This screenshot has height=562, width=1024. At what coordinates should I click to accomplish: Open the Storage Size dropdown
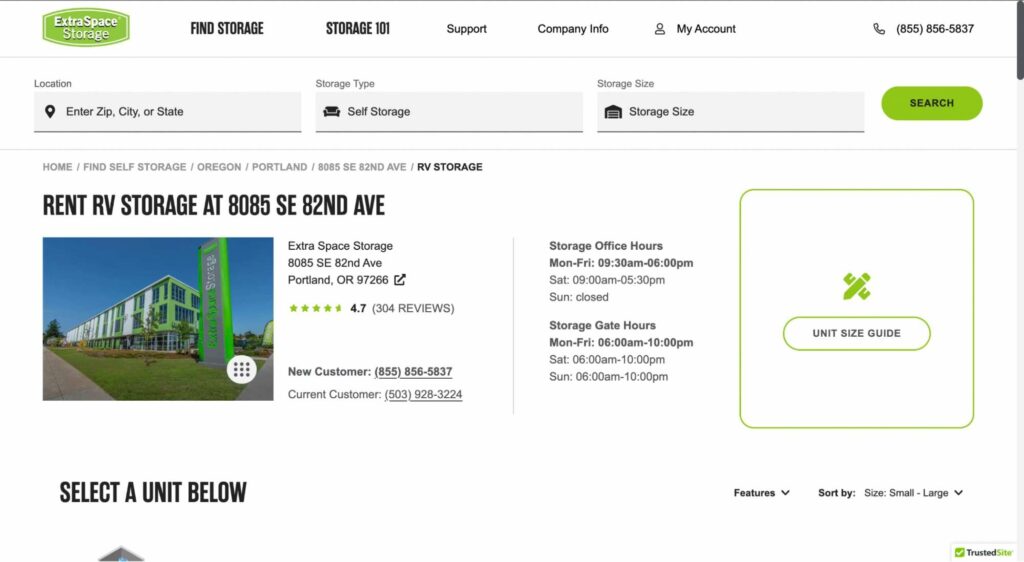pos(730,112)
